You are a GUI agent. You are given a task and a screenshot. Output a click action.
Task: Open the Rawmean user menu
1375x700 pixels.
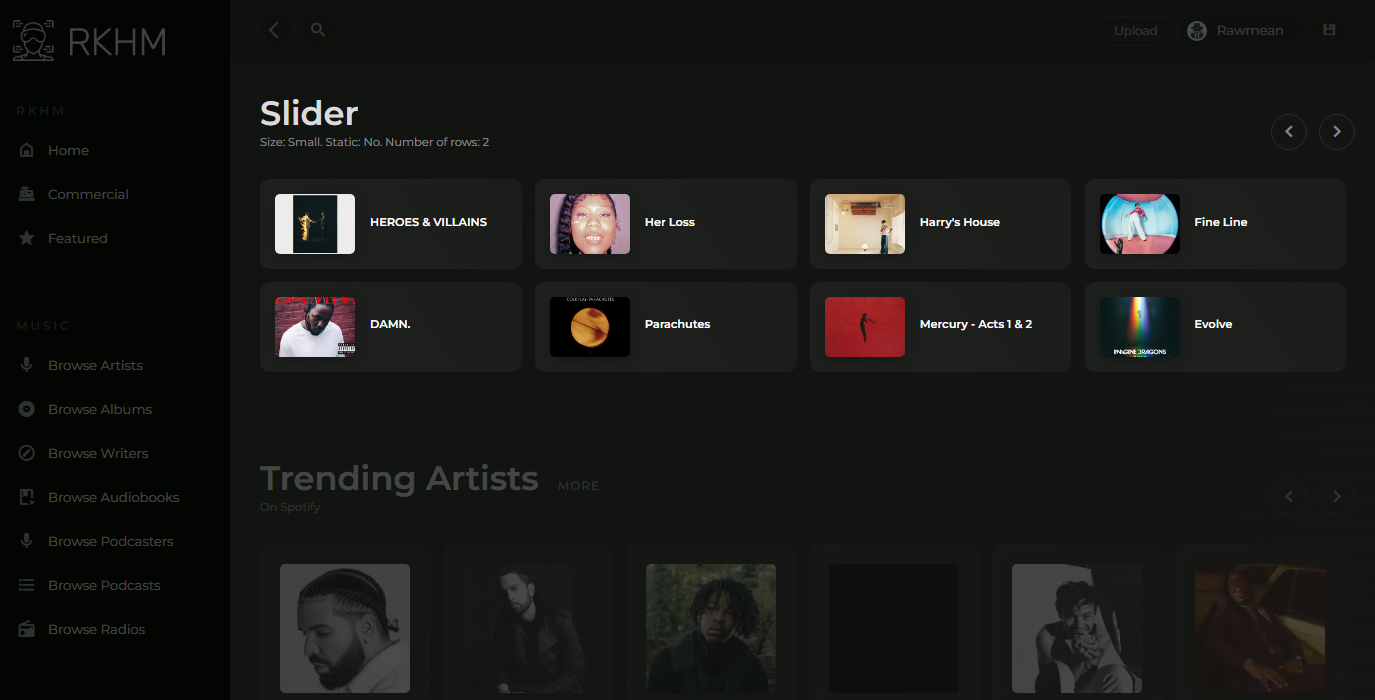click(1241, 31)
